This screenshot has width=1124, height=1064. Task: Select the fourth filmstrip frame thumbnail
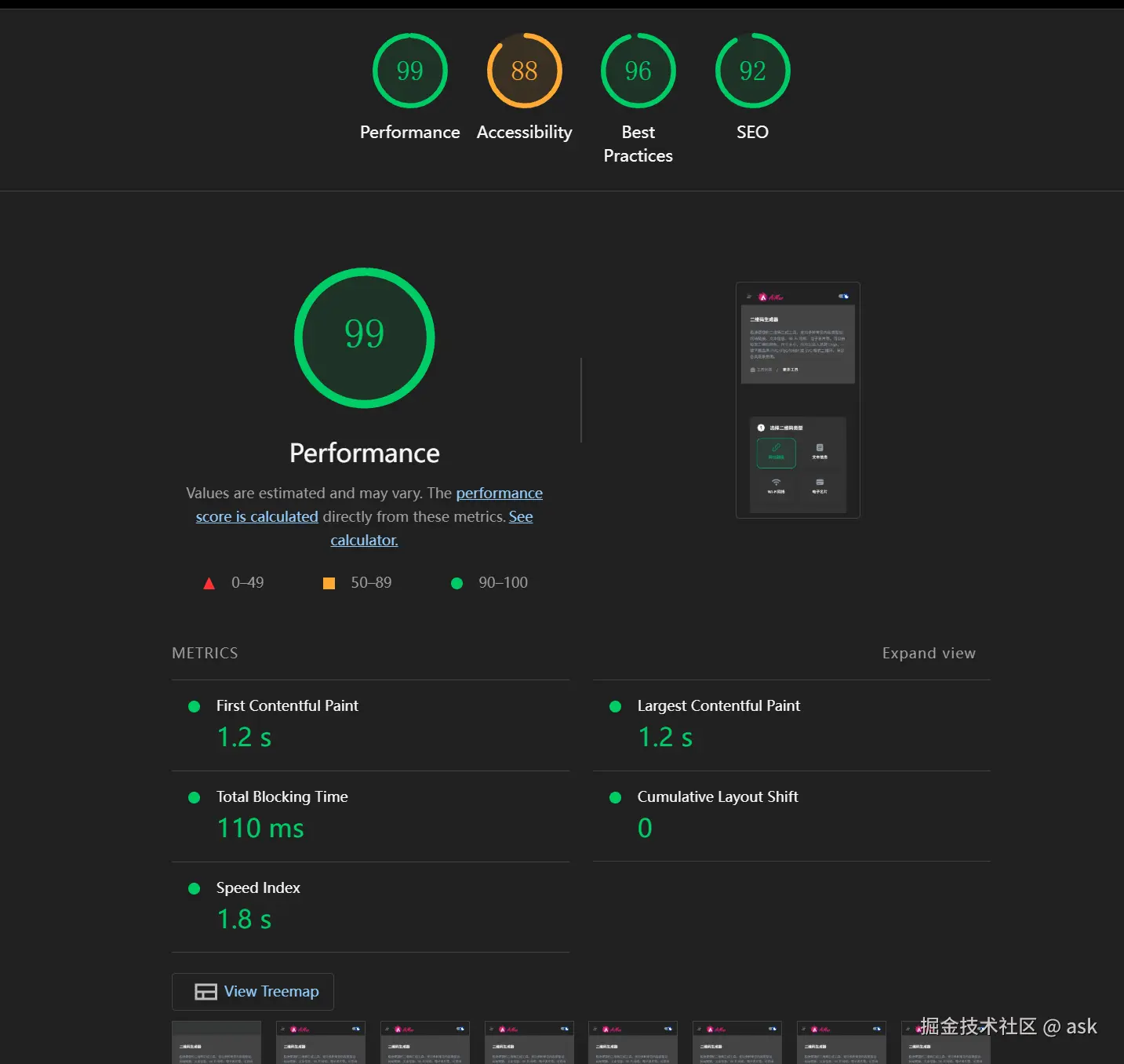[529, 1042]
